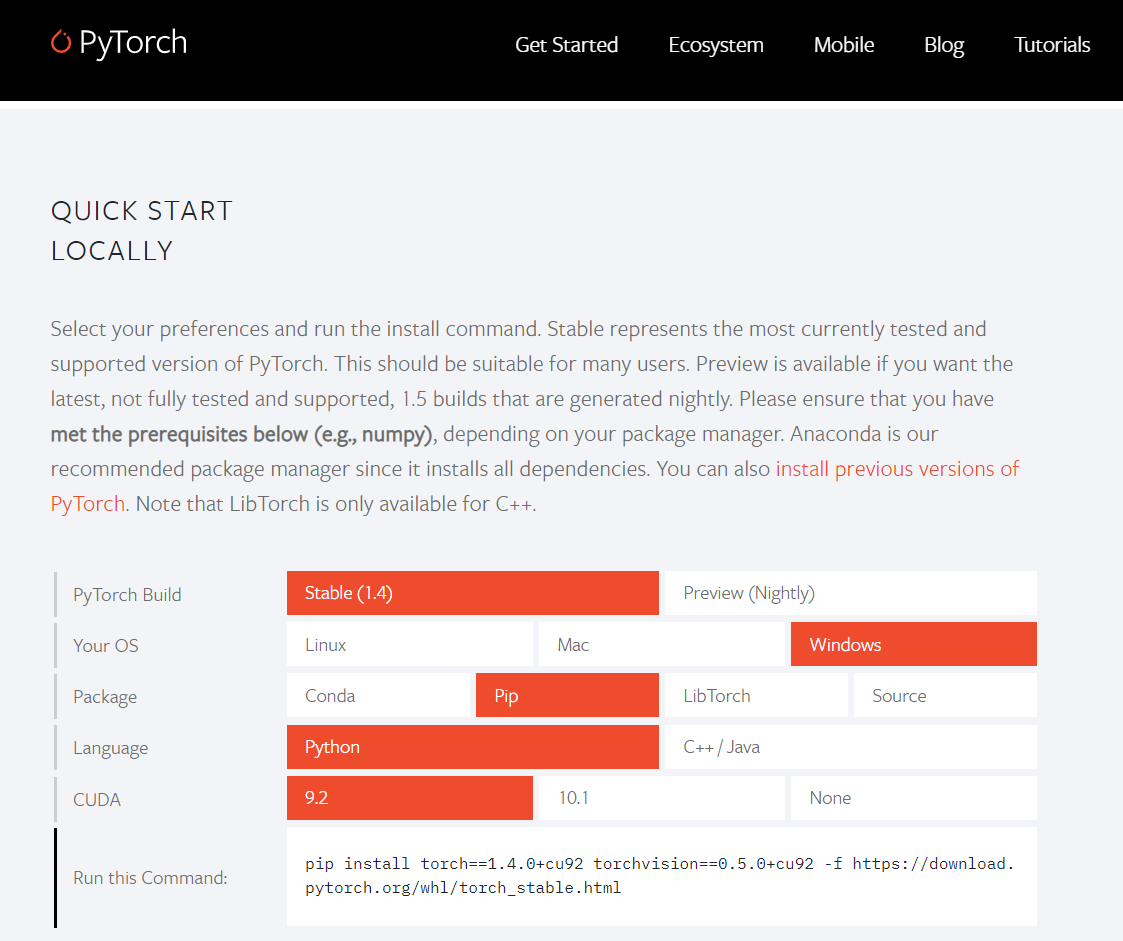Open Tutorials in the top navigation
The width and height of the screenshot is (1123, 941).
pos(1051,45)
